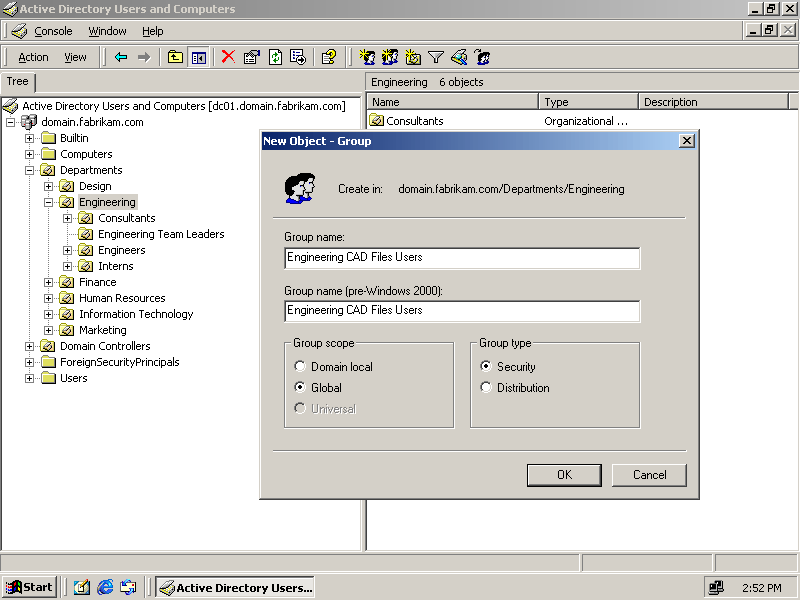
Task: Collapse the Engineering tree node
Action: tap(49, 202)
